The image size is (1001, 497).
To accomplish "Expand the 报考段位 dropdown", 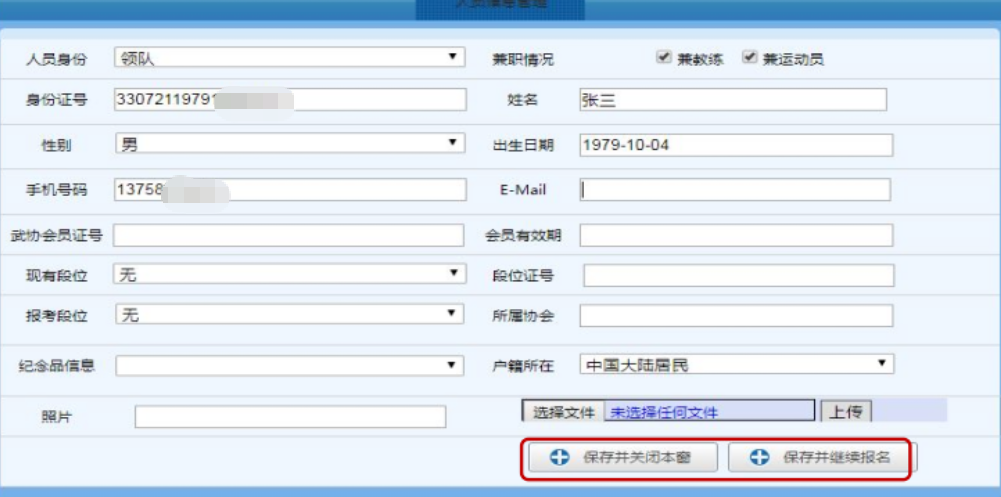I will pos(290,316).
